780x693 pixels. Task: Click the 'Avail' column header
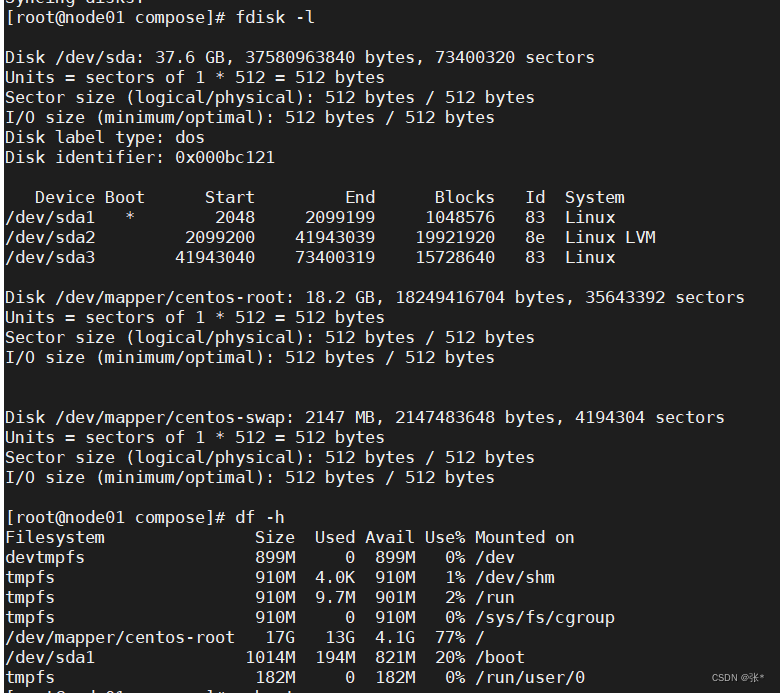pyautogui.click(x=390, y=537)
